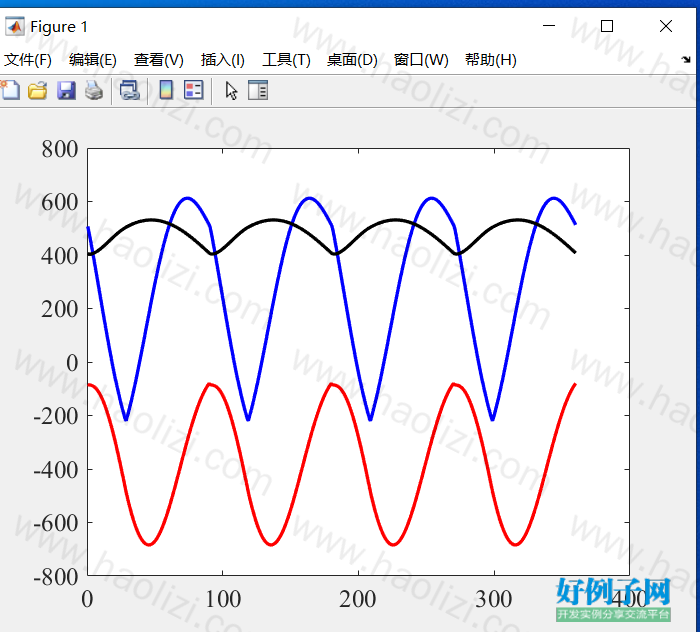This screenshot has height=632, width=700.
Task: Click the dock figure arrow at menu bar right
Action: [686, 59]
